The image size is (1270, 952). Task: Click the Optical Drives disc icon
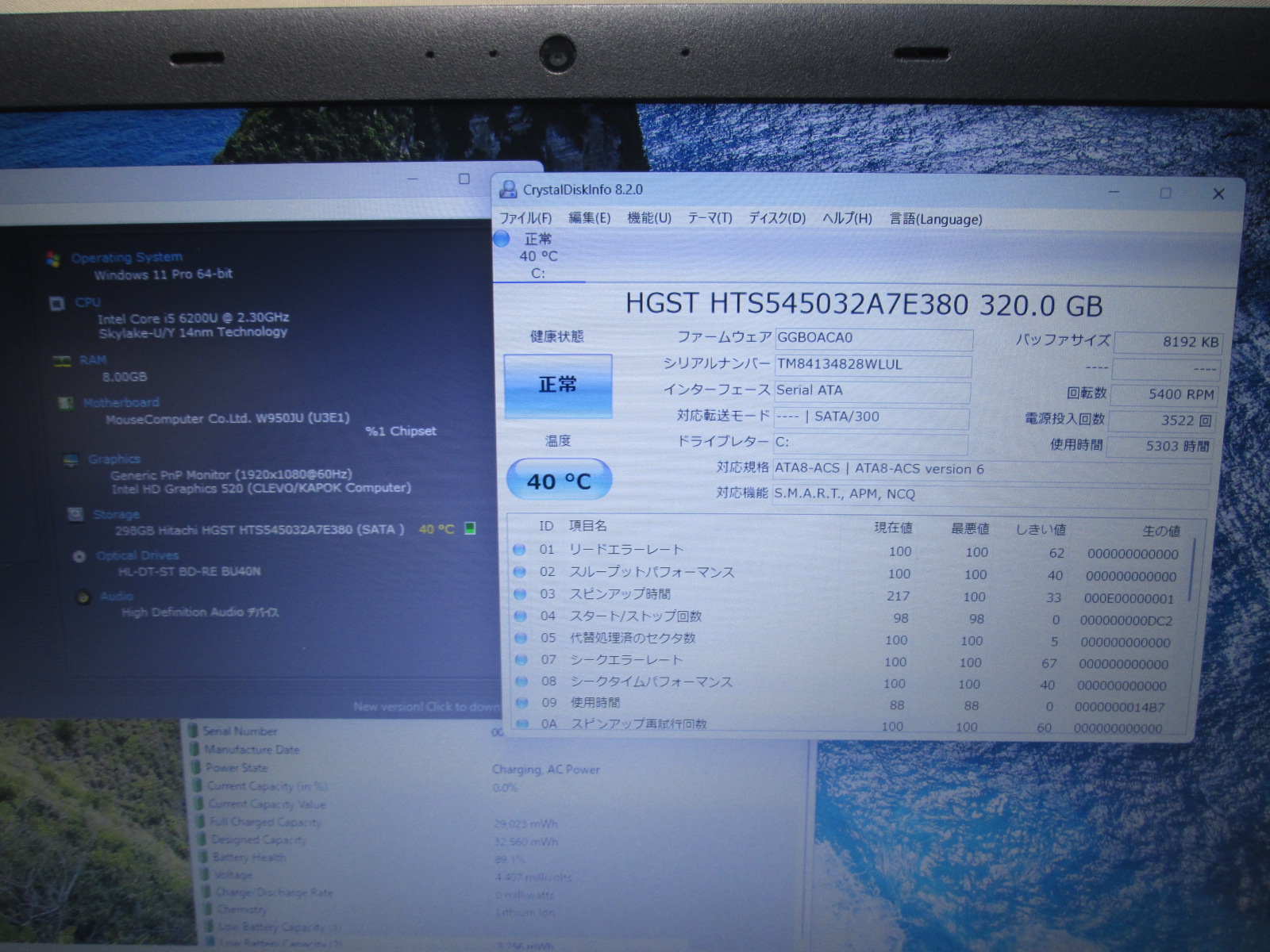tap(79, 556)
